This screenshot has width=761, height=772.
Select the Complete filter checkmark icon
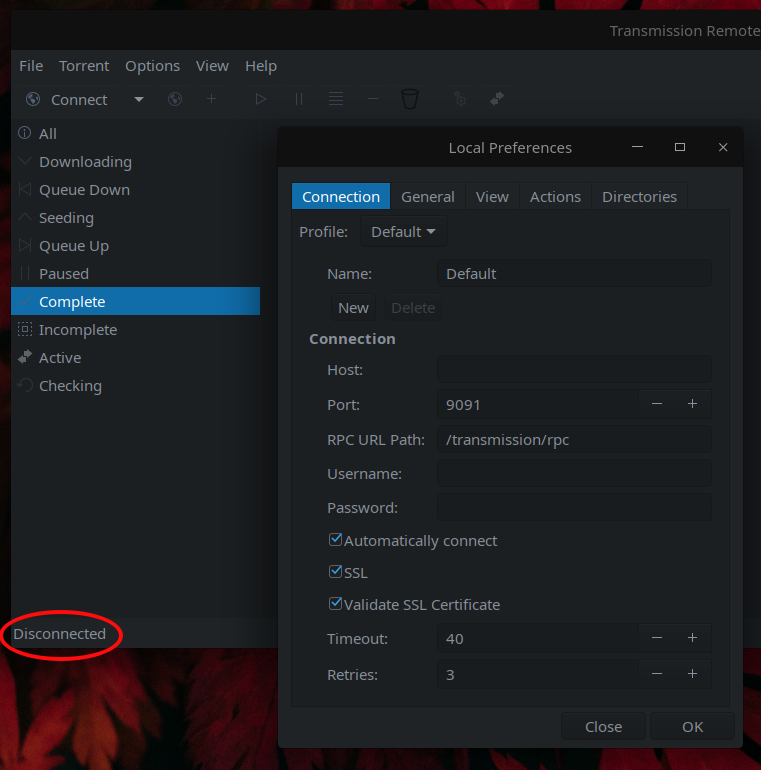pyautogui.click(x=25, y=301)
